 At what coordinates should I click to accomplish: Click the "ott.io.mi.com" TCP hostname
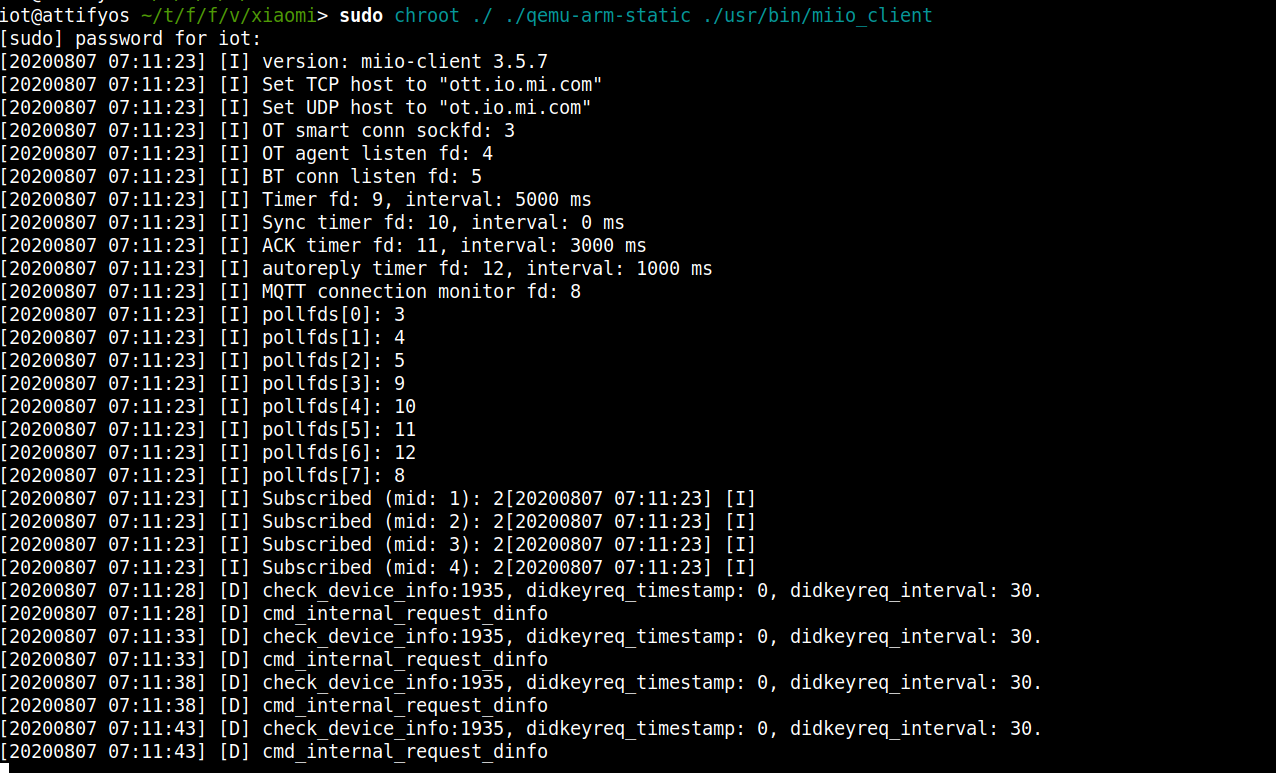(x=520, y=85)
